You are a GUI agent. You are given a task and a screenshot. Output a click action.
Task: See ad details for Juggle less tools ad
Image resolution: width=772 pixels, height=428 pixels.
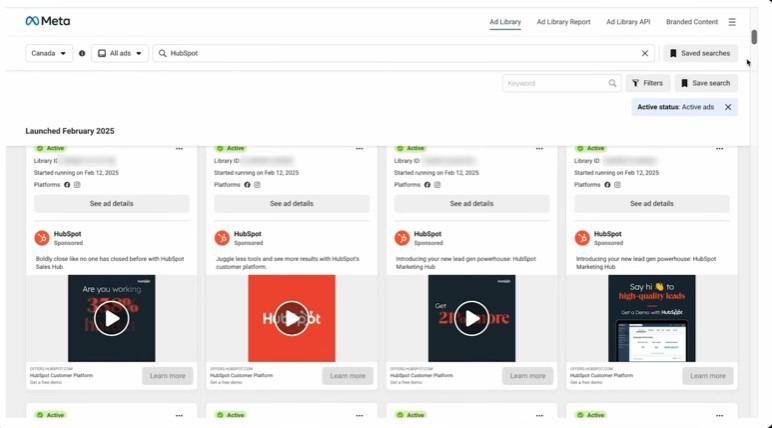coord(291,203)
